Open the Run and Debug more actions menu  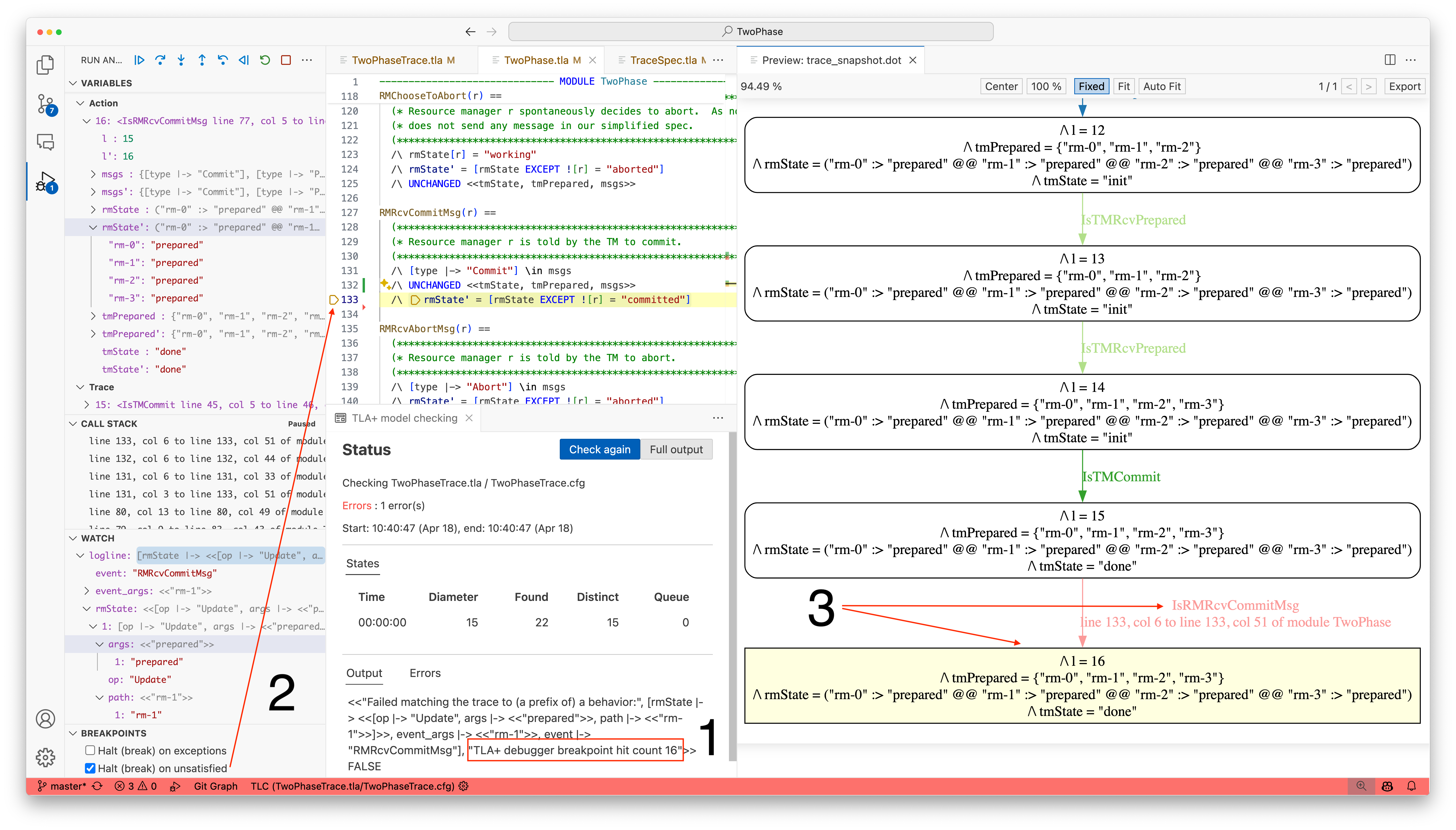click(307, 60)
